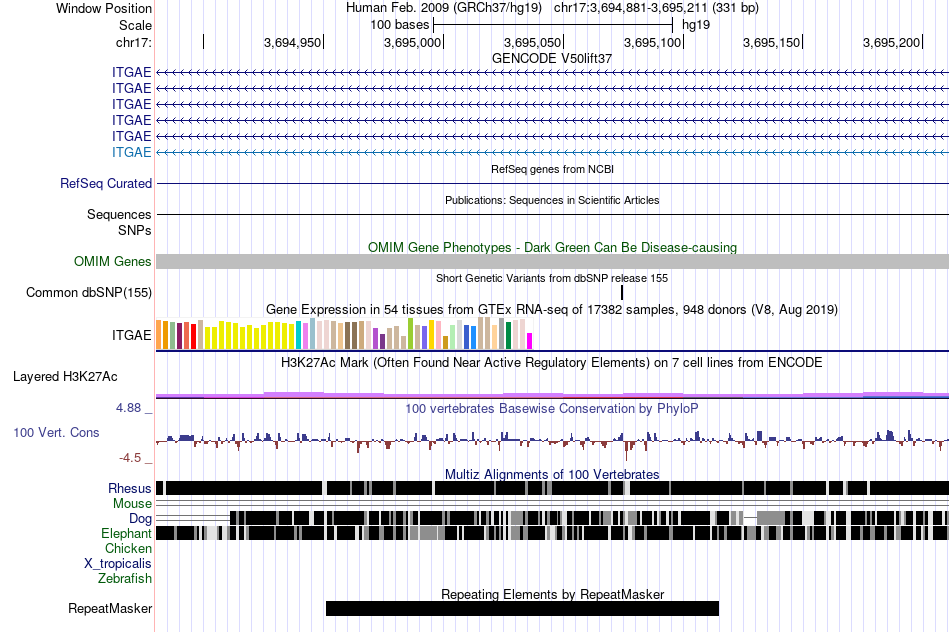This screenshot has width=950, height=632.
Task: Click the 3,694,950 ruler position
Action: tap(292, 42)
